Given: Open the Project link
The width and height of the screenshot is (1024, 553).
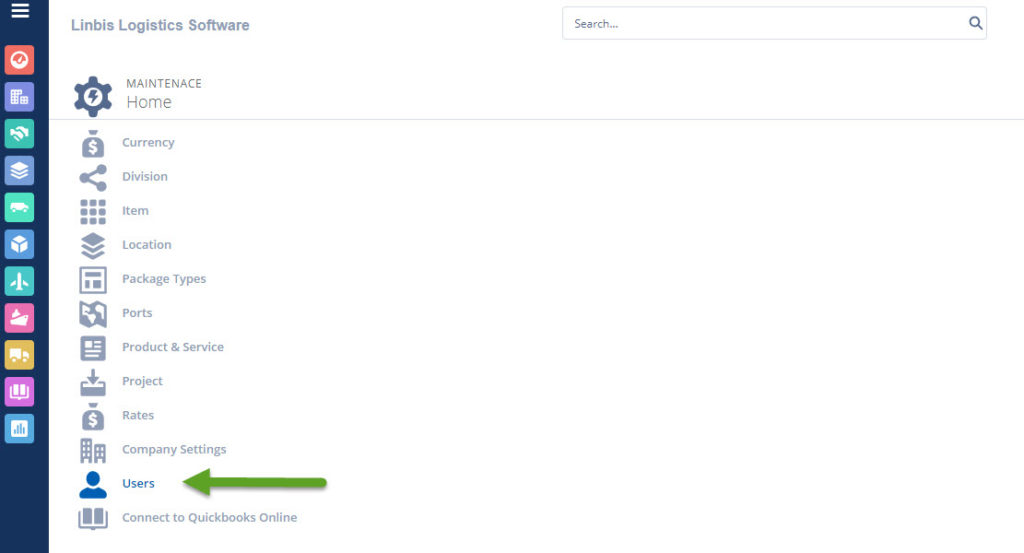Looking at the screenshot, I should coord(142,381).
